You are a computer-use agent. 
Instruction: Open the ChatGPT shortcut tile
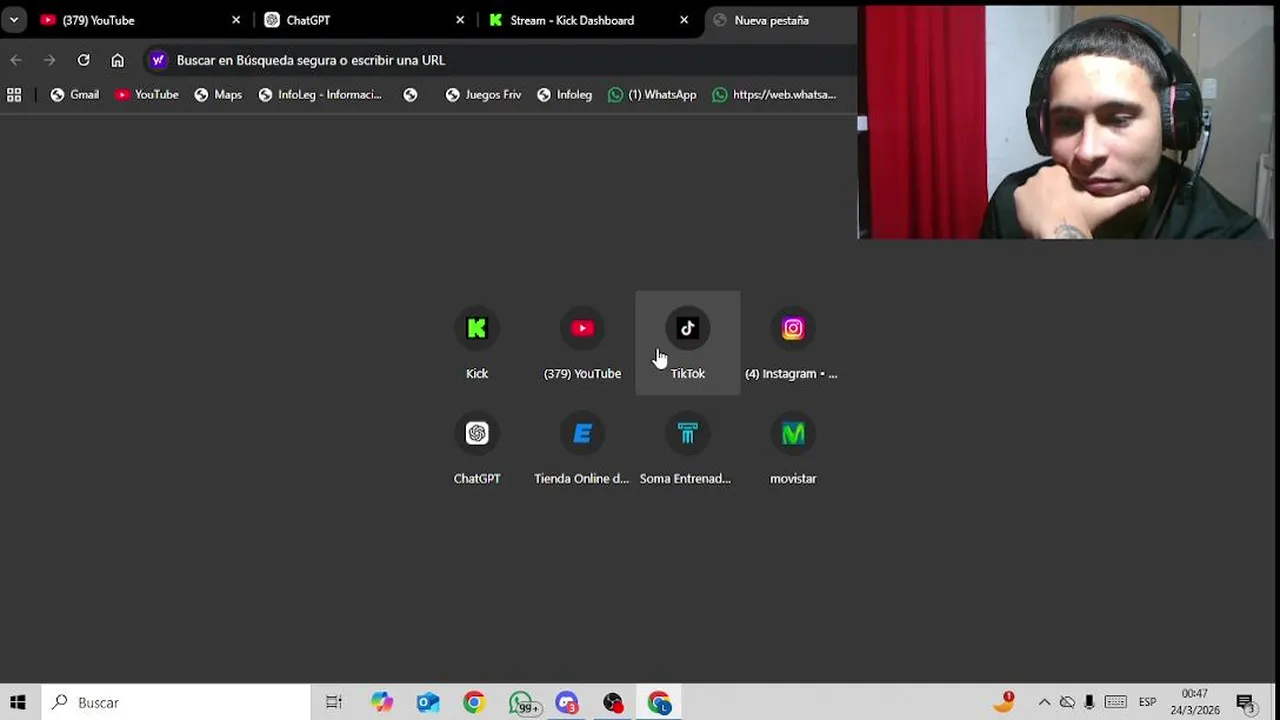point(477,448)
